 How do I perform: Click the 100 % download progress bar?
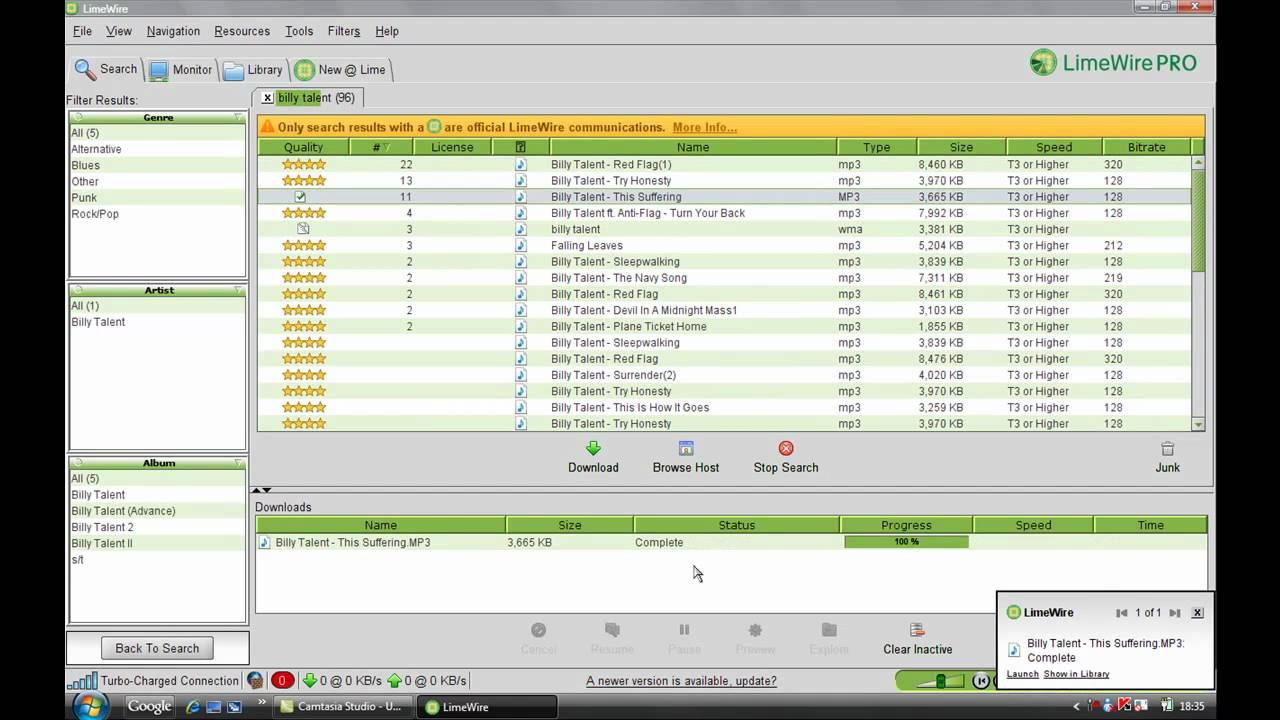(906, 542)
